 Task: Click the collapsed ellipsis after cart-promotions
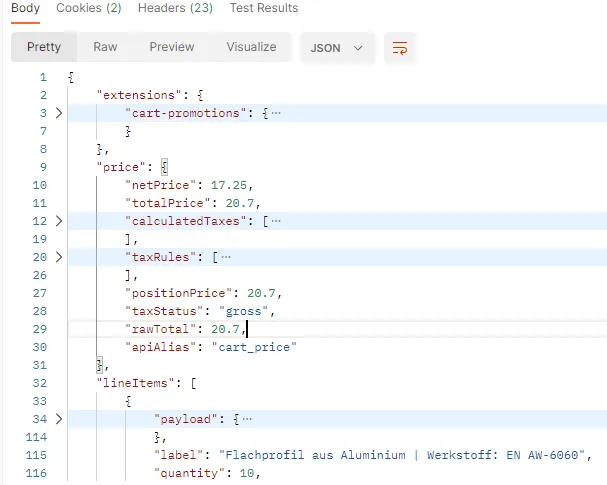pyautogui.click(x=276, y=113)
